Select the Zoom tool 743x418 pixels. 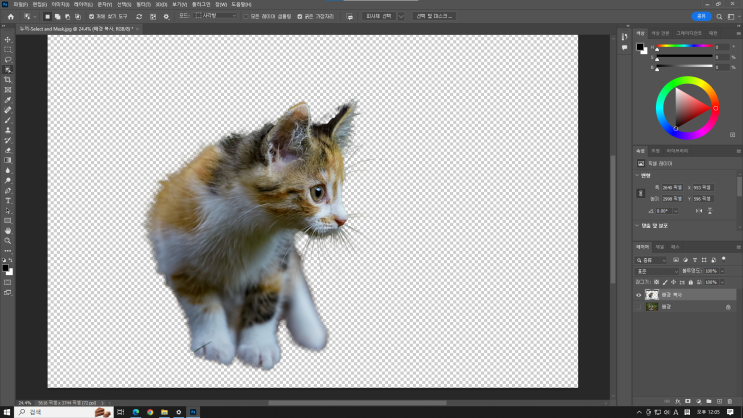click(x=8, y=241)
